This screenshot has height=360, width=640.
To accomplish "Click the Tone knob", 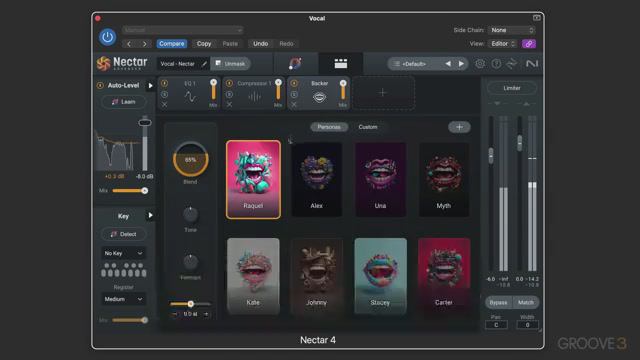I will pyautogui.click(x=190, y=214).
